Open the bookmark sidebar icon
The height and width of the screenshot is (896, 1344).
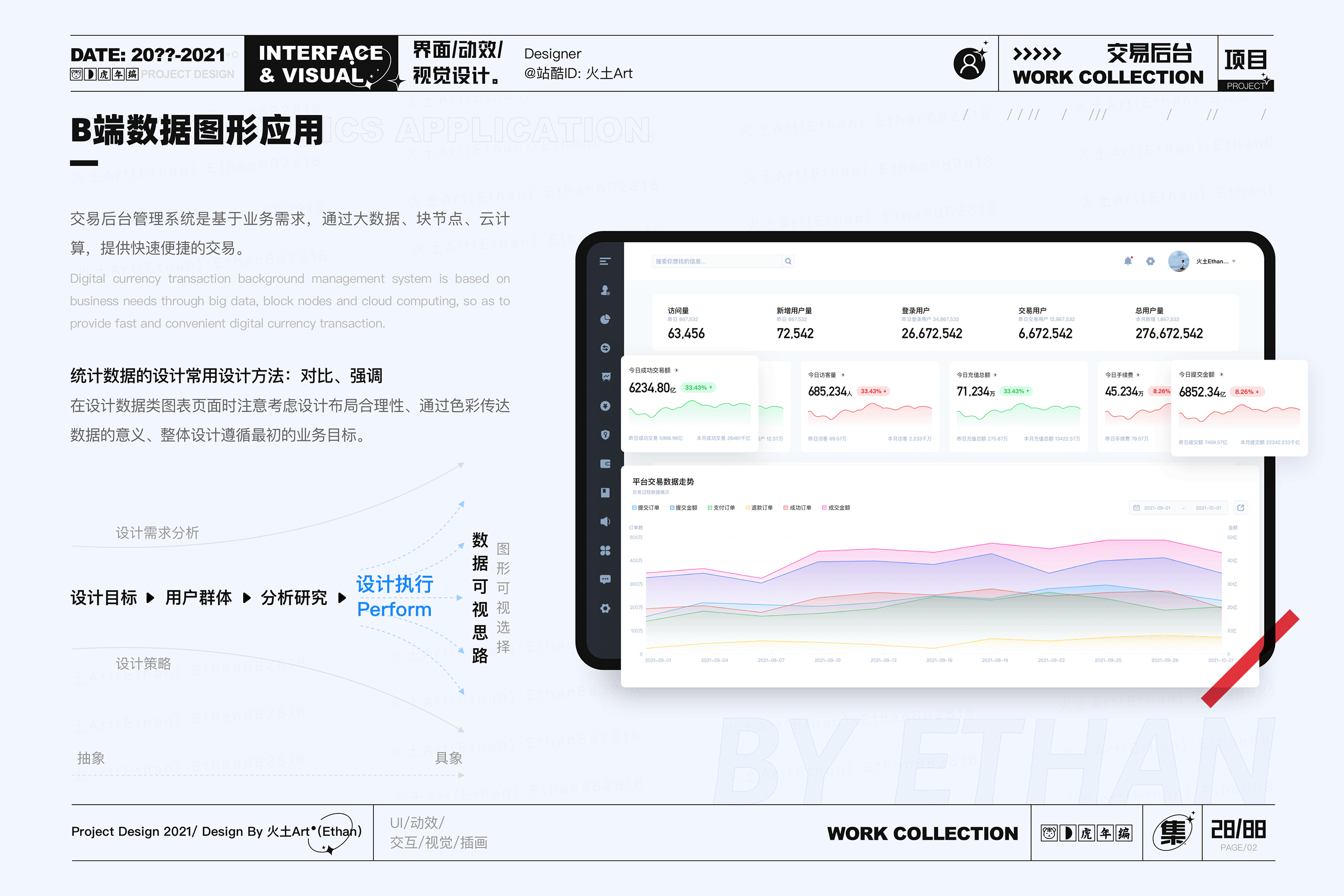point(605,492)
